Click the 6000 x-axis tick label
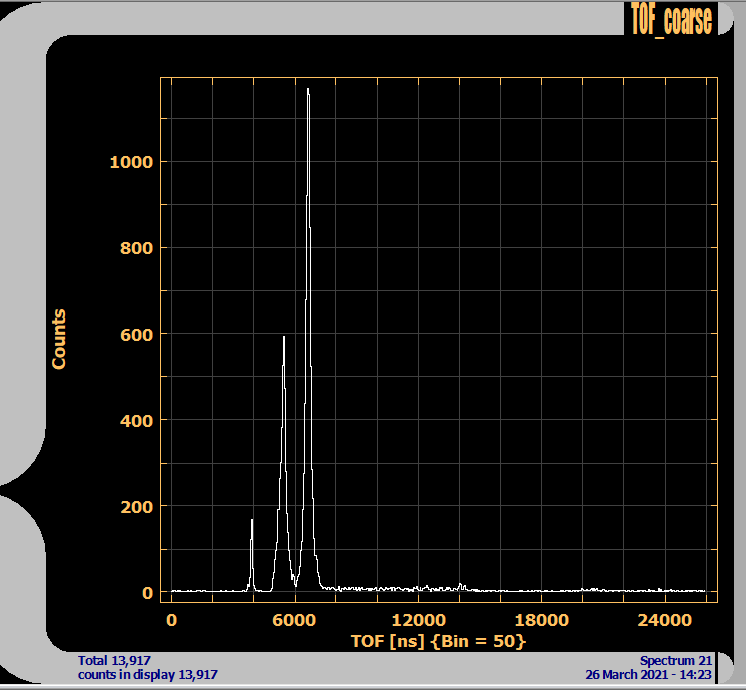 pos(294,620)
